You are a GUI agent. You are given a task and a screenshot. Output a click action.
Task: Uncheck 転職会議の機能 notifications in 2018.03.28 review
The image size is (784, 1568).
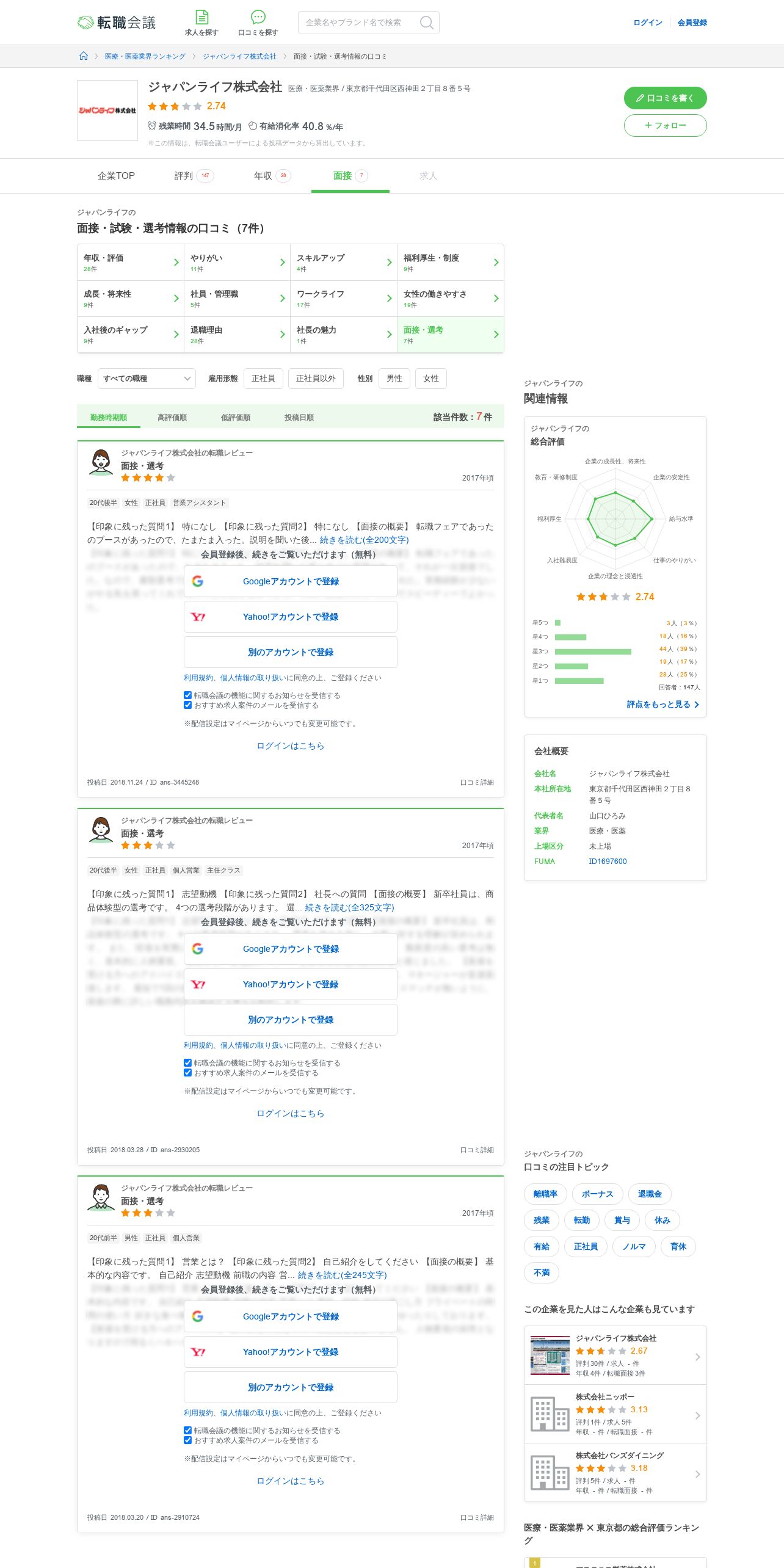tap(187, 1062)
